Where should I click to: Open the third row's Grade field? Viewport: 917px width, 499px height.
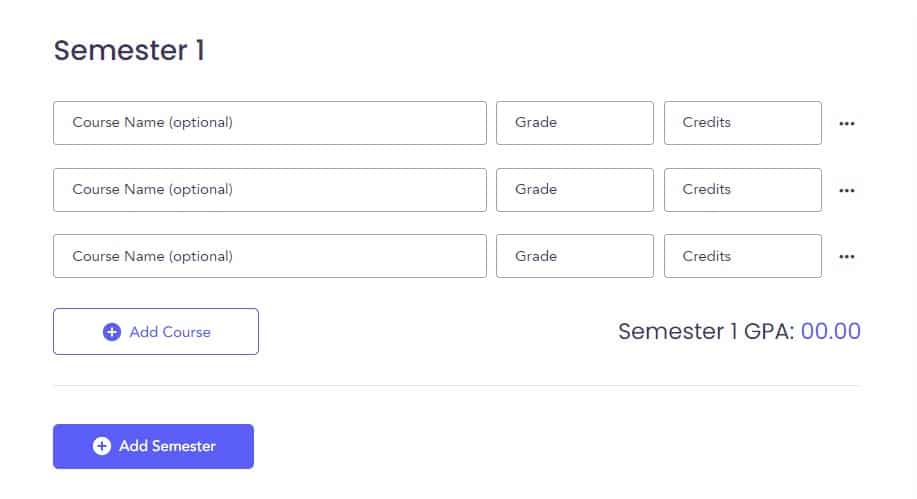pyautogui.click(x=575, y=256)
